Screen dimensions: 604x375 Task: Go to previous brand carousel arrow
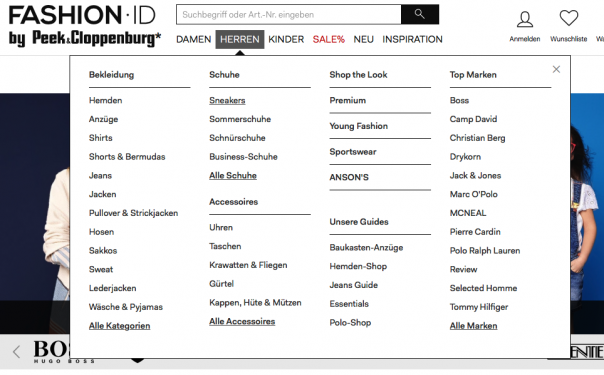coord(16,352)
